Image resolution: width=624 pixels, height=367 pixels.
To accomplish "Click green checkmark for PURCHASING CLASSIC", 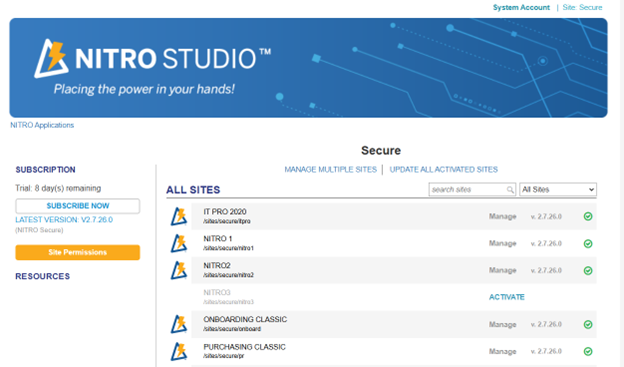I will click(x=588, y=351).
